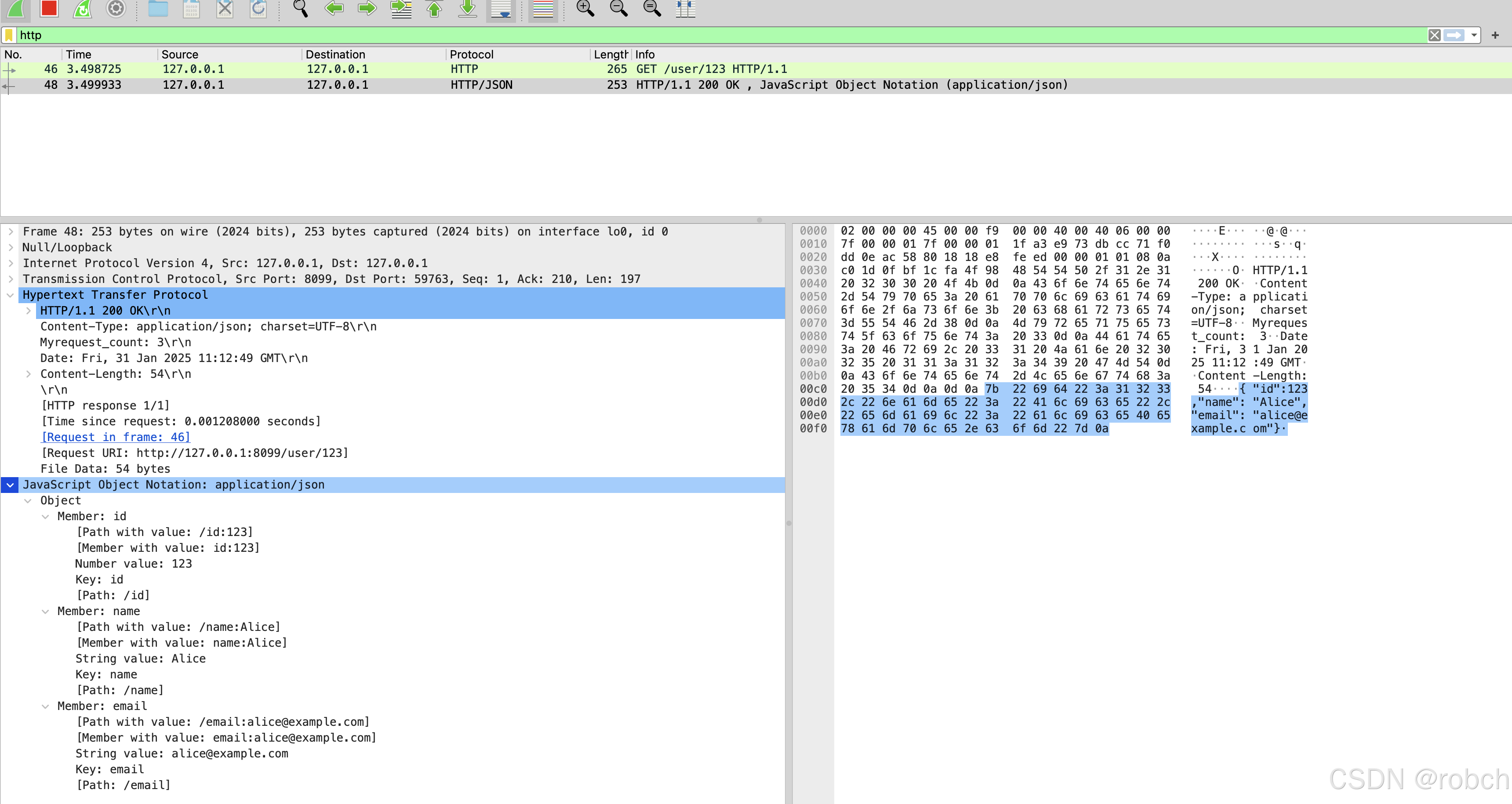Select the Request URI row
1512x804 pixels.
point(393,454)
